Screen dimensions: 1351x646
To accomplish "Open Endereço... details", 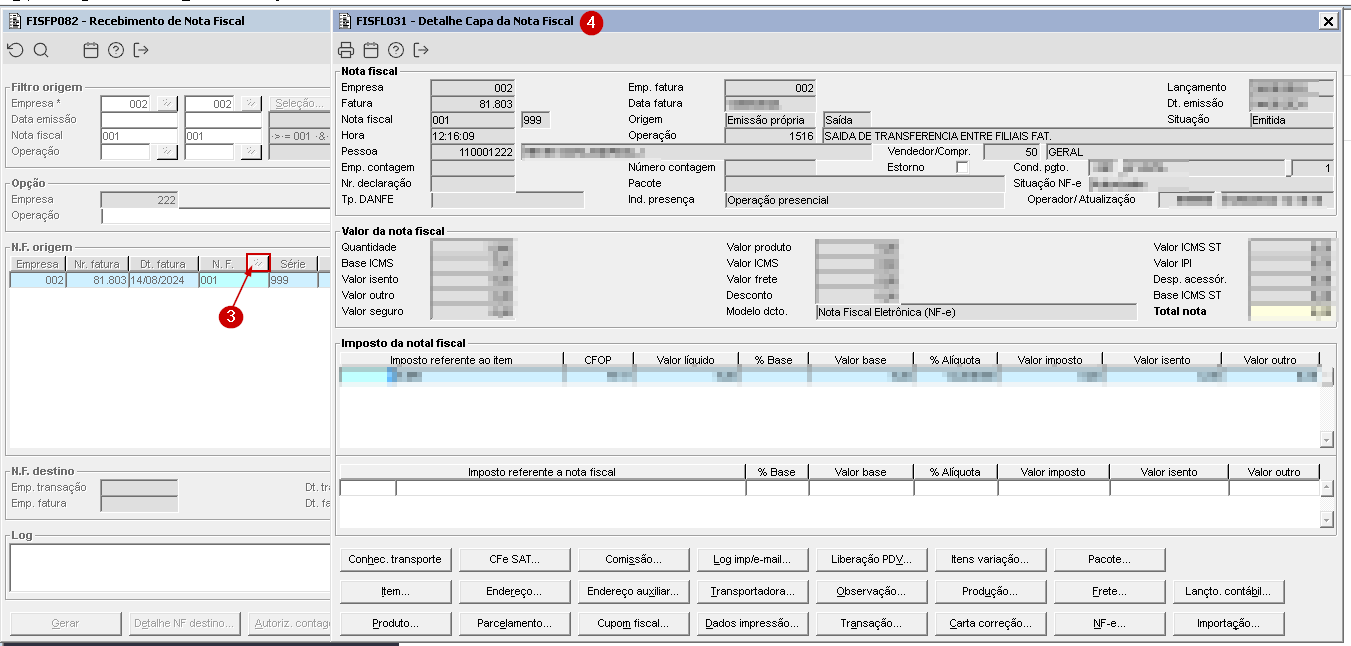I will pos(514,591).
